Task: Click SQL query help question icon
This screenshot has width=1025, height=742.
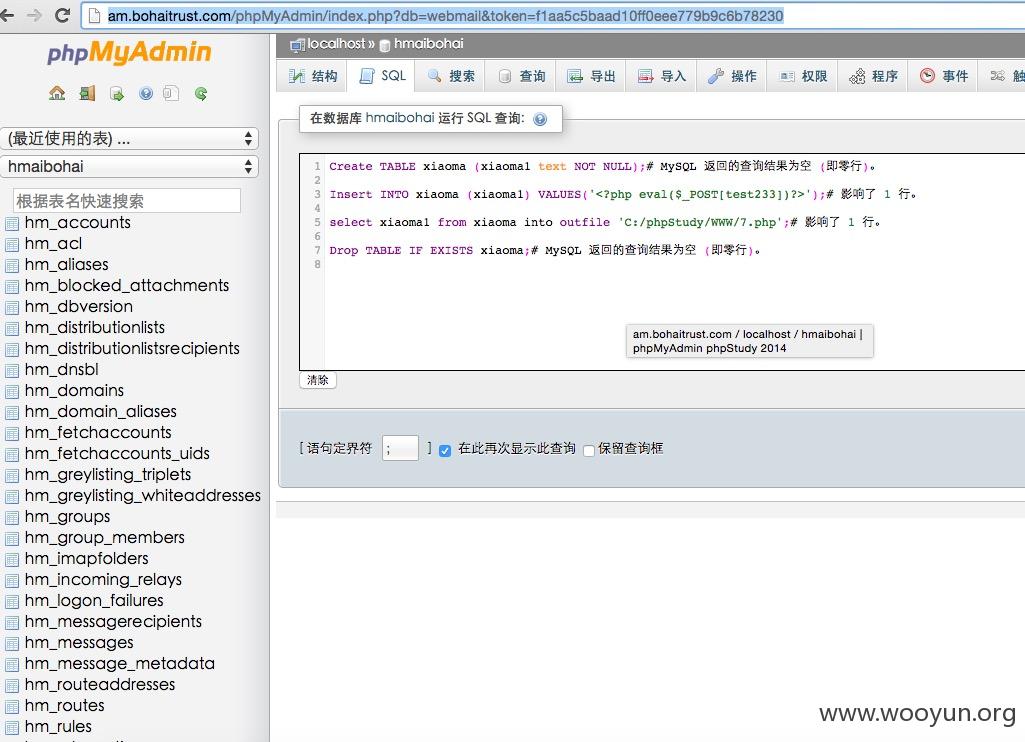Action: click(540, 119)
